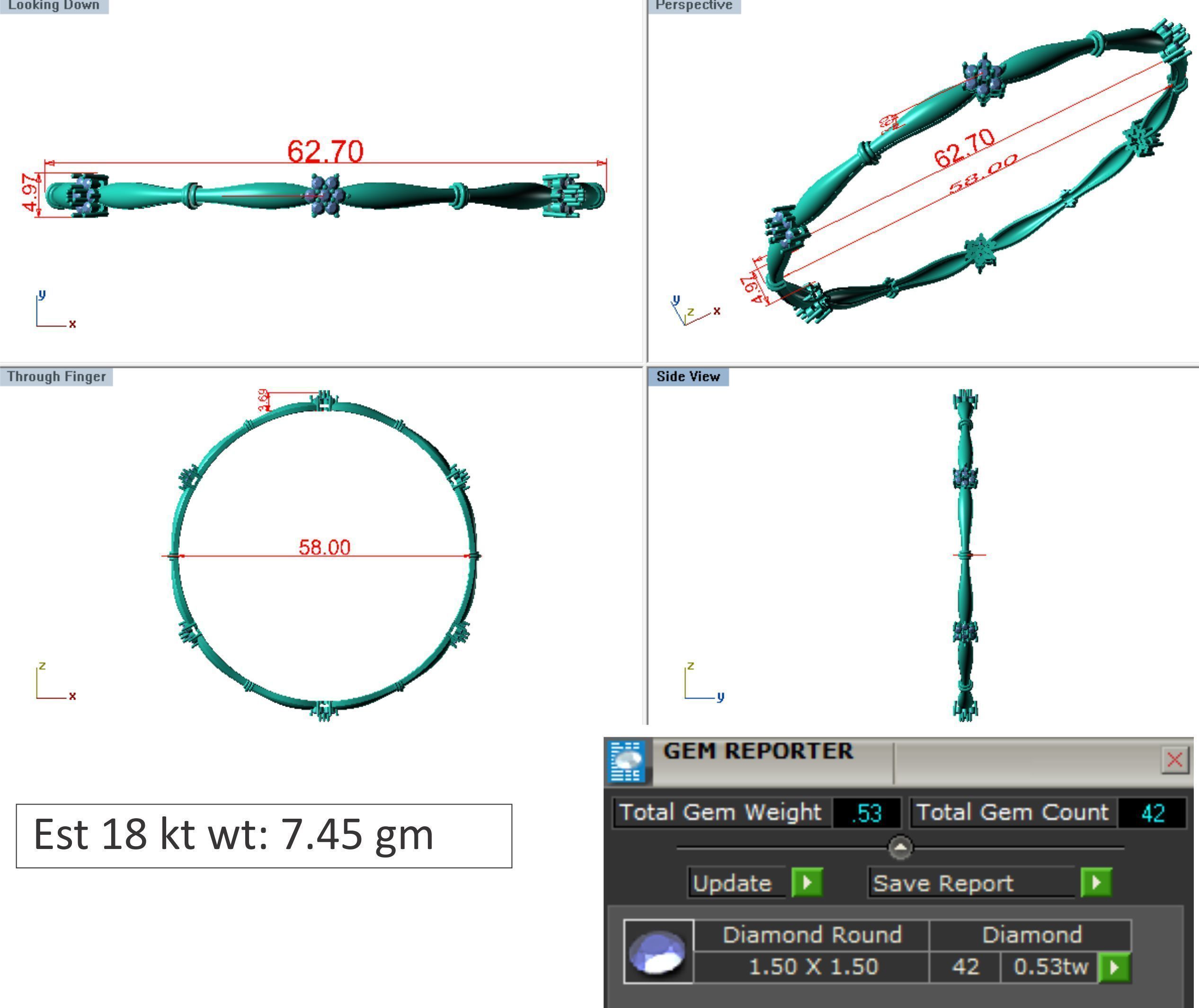Viewport: 1199px width, 1008px height.
Task: Click the green arrow beside Save Report
Action: (1096, 882)
